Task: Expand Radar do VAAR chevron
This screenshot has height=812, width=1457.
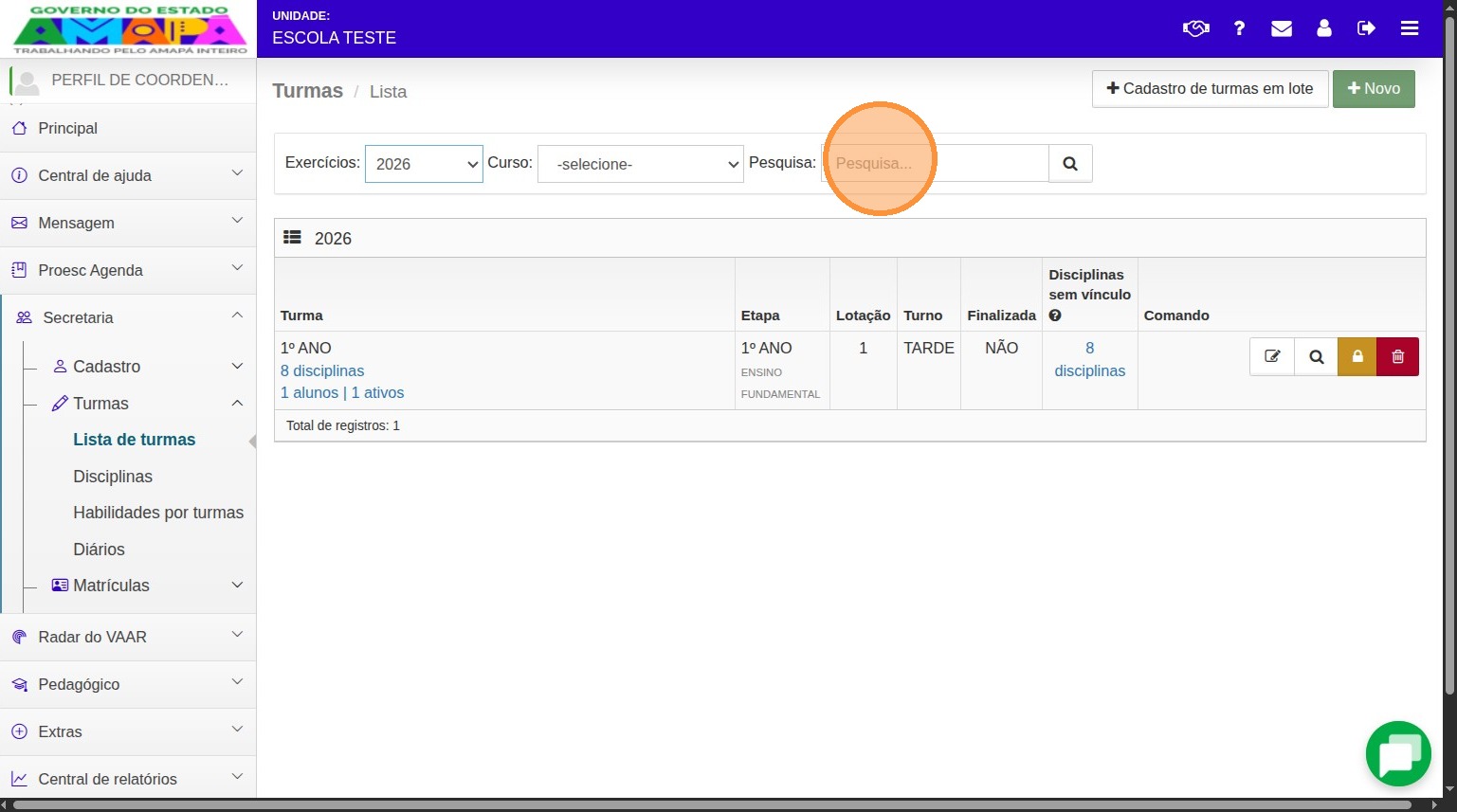Action: pos(237,635)
